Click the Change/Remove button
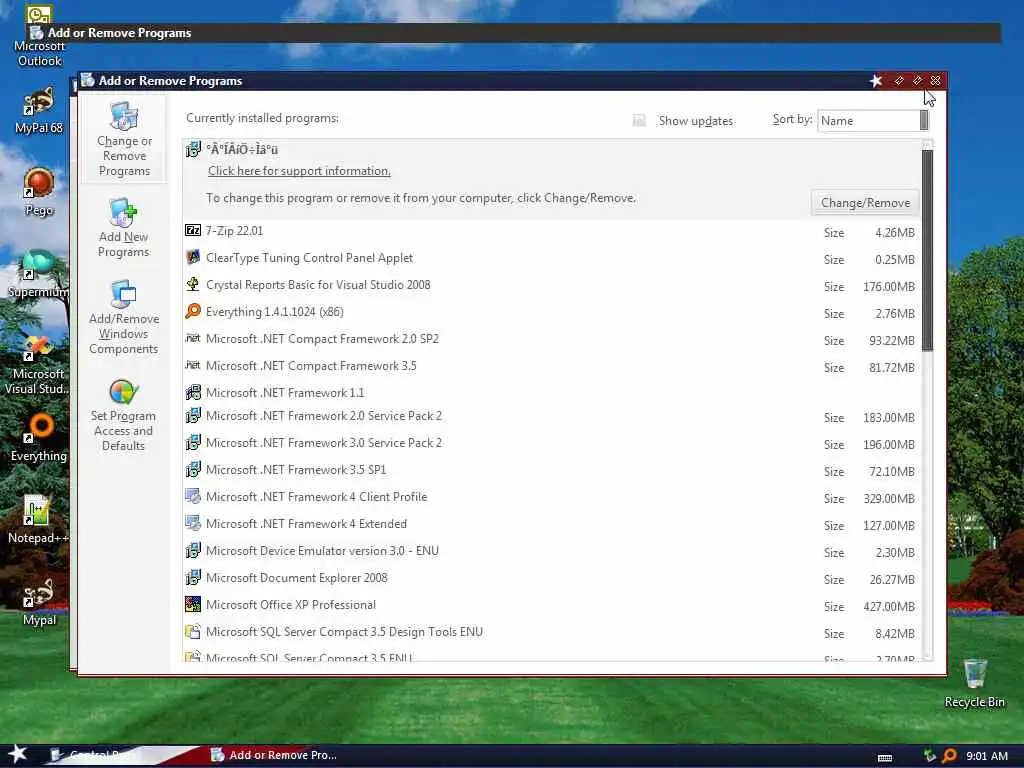This screenshot has height=768, width=1024. pyautogui.click(x=865, y=202)
